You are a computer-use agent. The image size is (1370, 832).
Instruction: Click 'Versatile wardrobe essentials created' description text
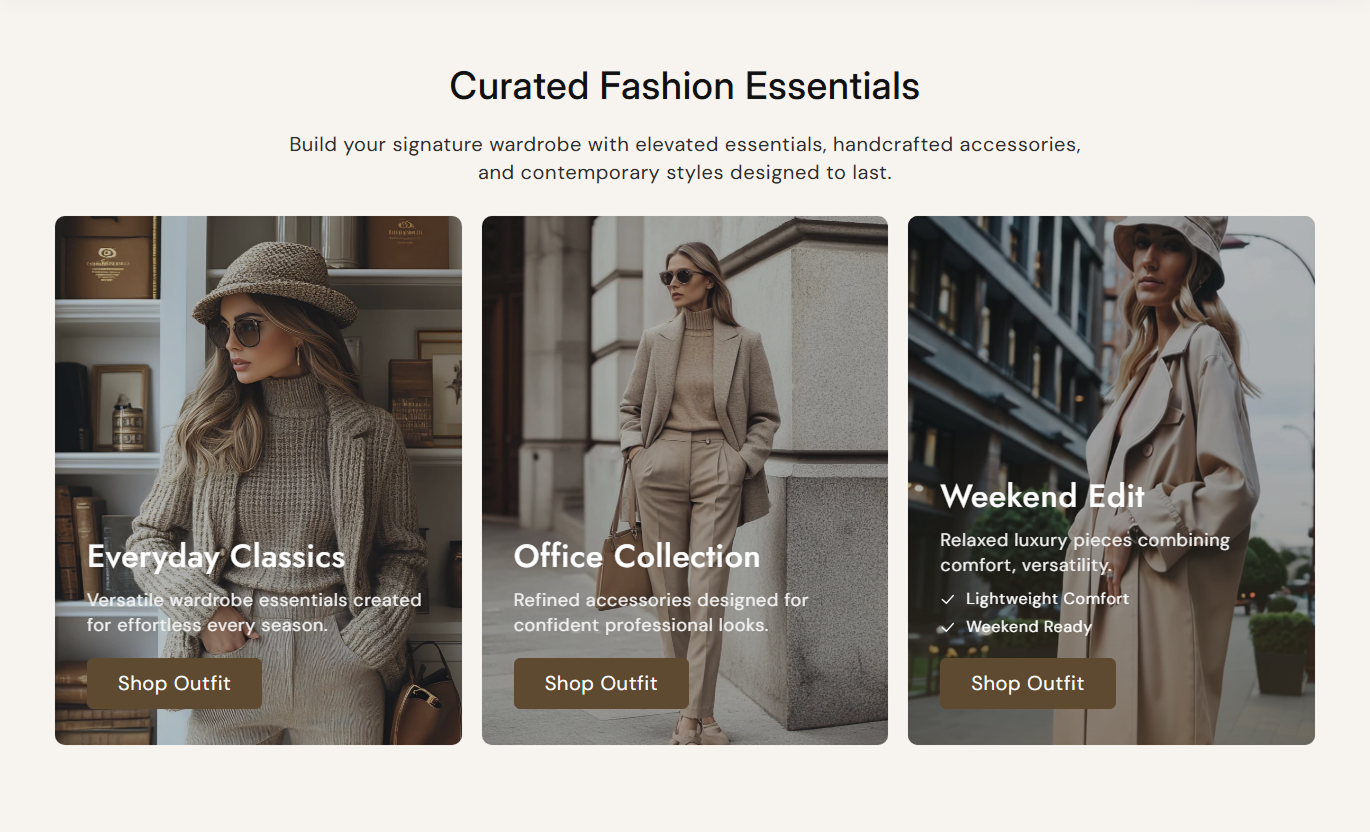click(254, 600)
